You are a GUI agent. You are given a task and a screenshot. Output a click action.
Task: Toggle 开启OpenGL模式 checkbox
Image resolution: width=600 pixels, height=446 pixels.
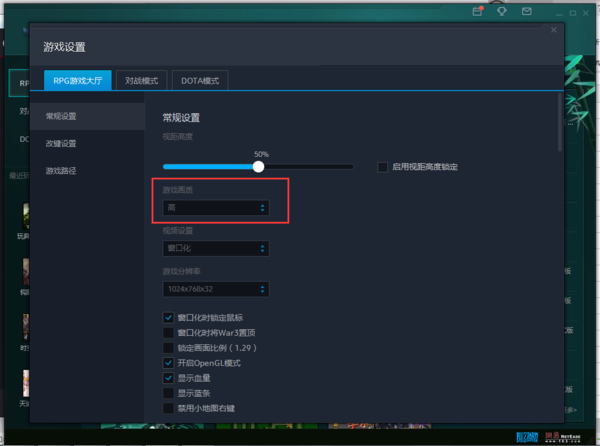pyautogui.click(x=168, y=363)
